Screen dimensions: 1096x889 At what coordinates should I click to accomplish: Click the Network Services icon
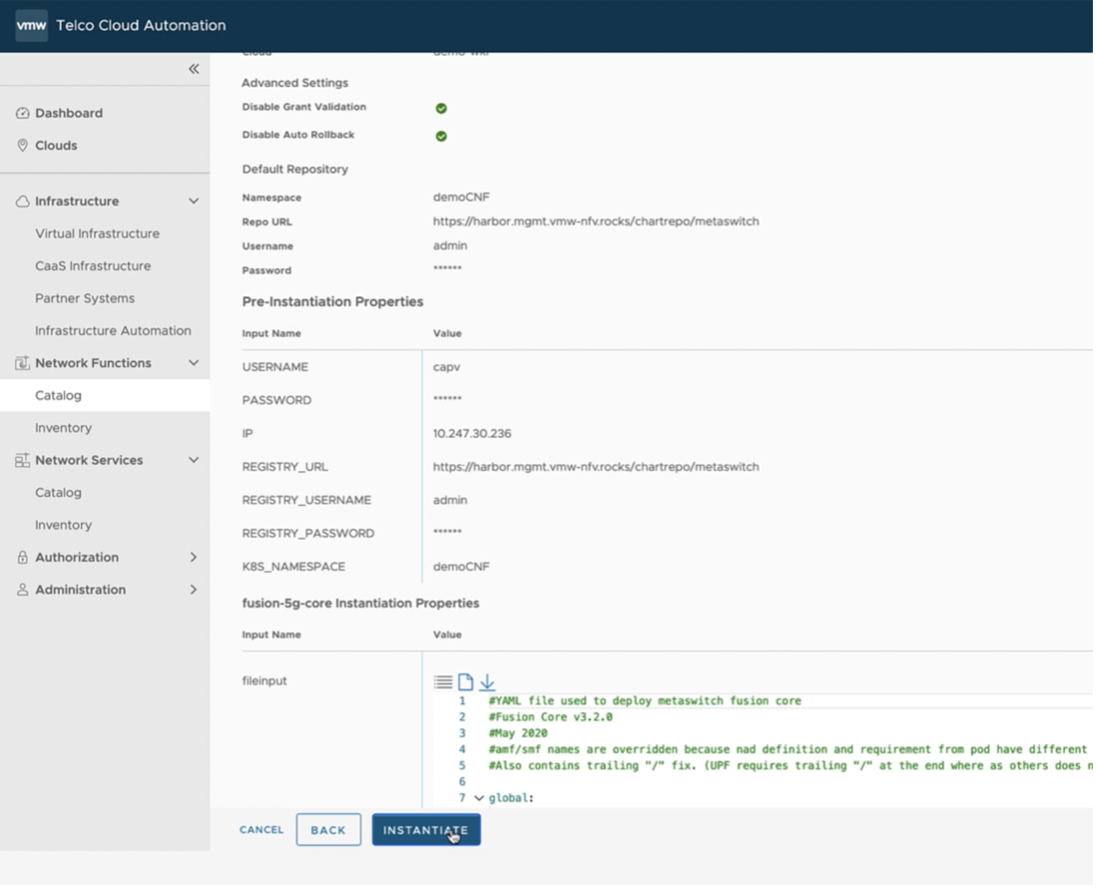click(x=22, y=460)
